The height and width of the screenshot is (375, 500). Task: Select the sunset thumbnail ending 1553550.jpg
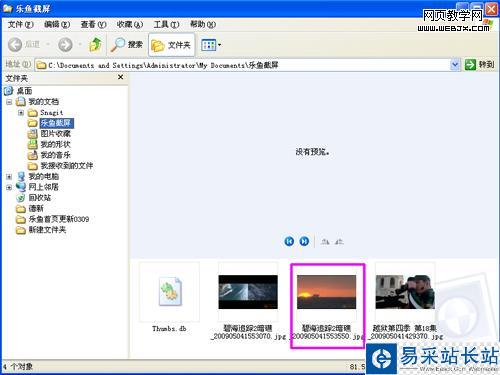pos(327,292)
